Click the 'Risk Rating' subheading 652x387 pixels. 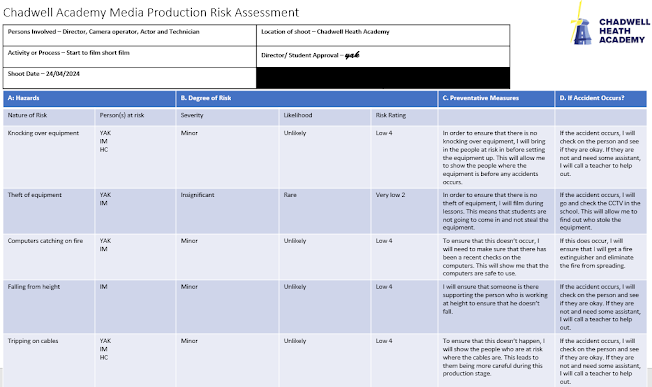pyautogui.click(x=390, y=115)
